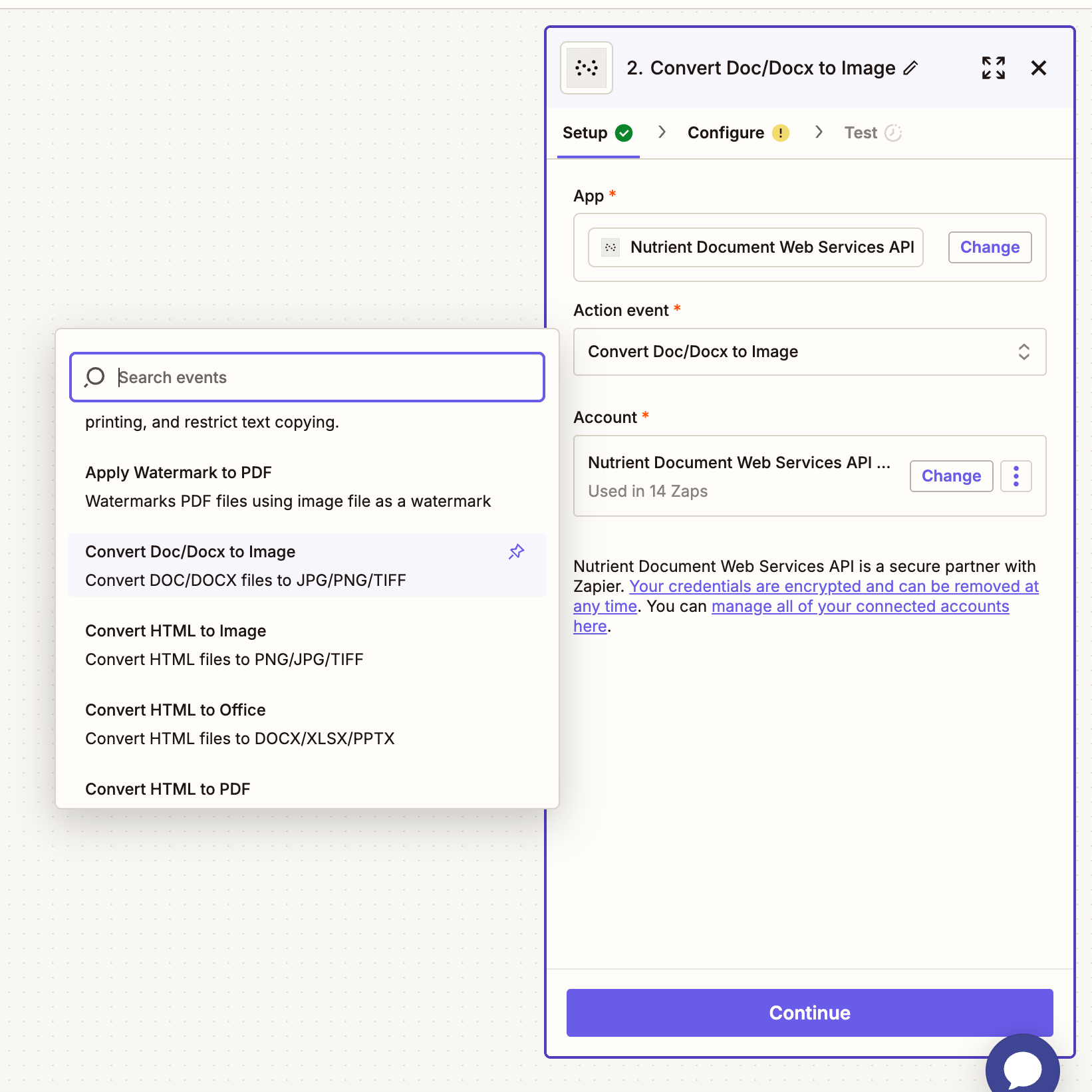Focus the Search events input field
Screen dimensions: 1092x1092
point(307,377)
